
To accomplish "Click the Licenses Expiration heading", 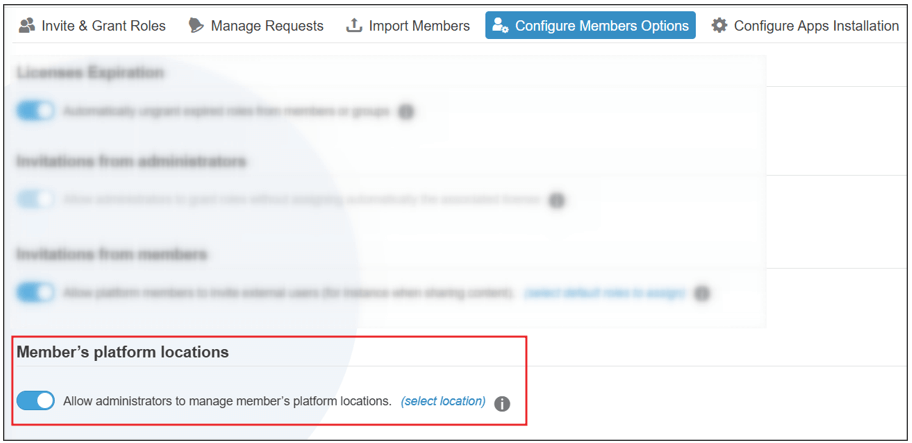I will click(90, 73).
